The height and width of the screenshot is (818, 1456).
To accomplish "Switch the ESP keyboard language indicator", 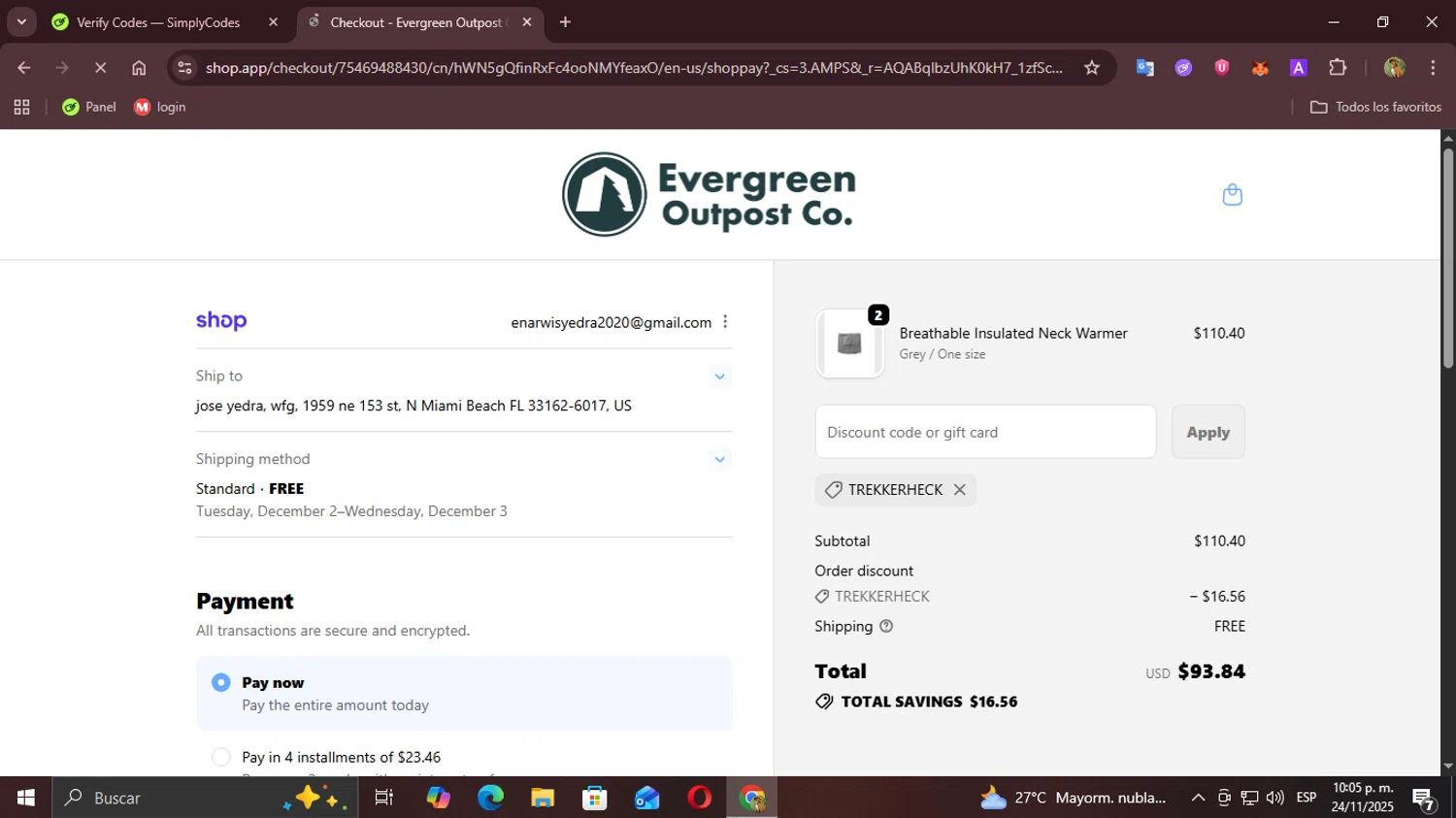I will (1307, 798).
